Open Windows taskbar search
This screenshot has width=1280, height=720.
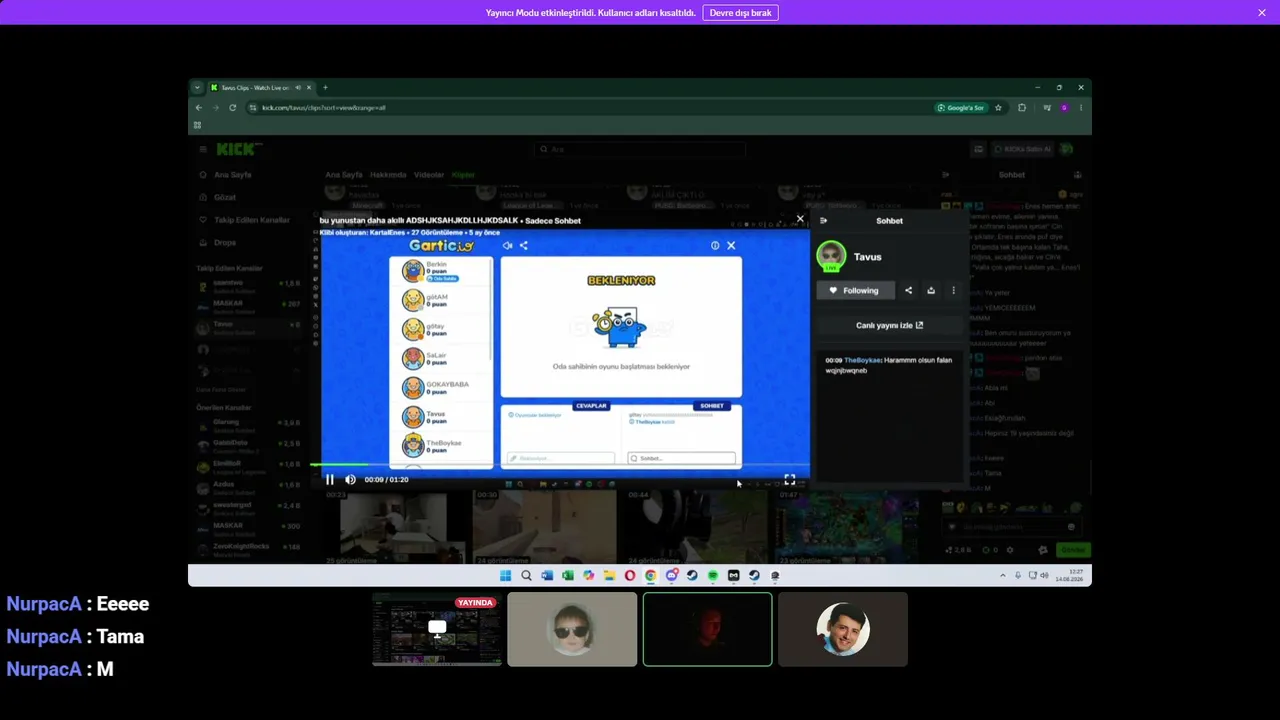coord(526,576)
